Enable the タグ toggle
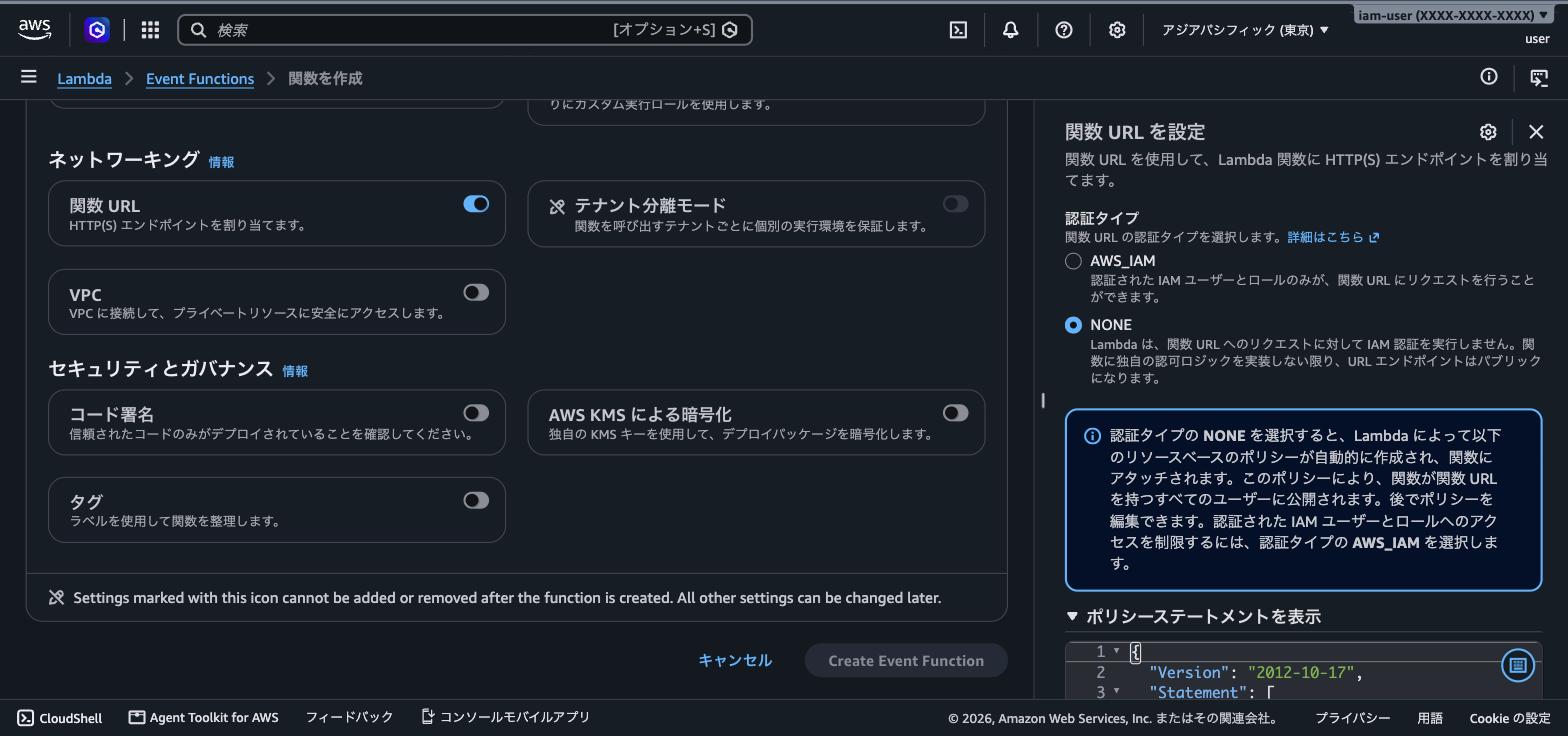Screen dimensions: 1568x736 pyautogui.click(x=476, y=500)
